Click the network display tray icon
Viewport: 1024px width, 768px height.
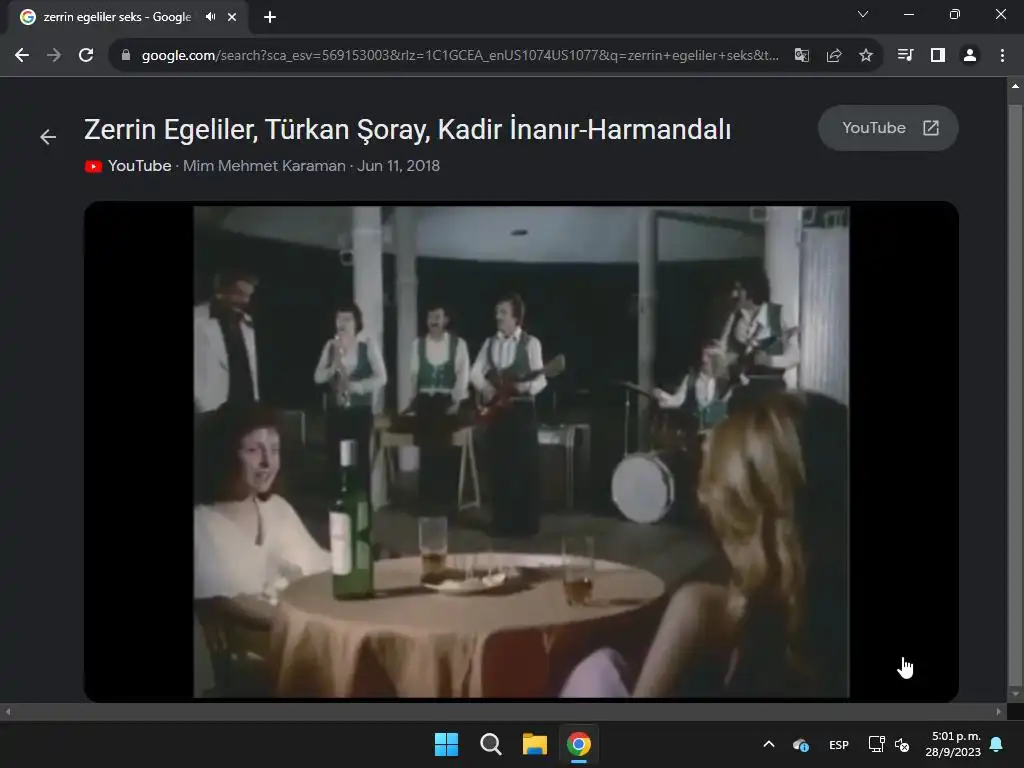876,744
